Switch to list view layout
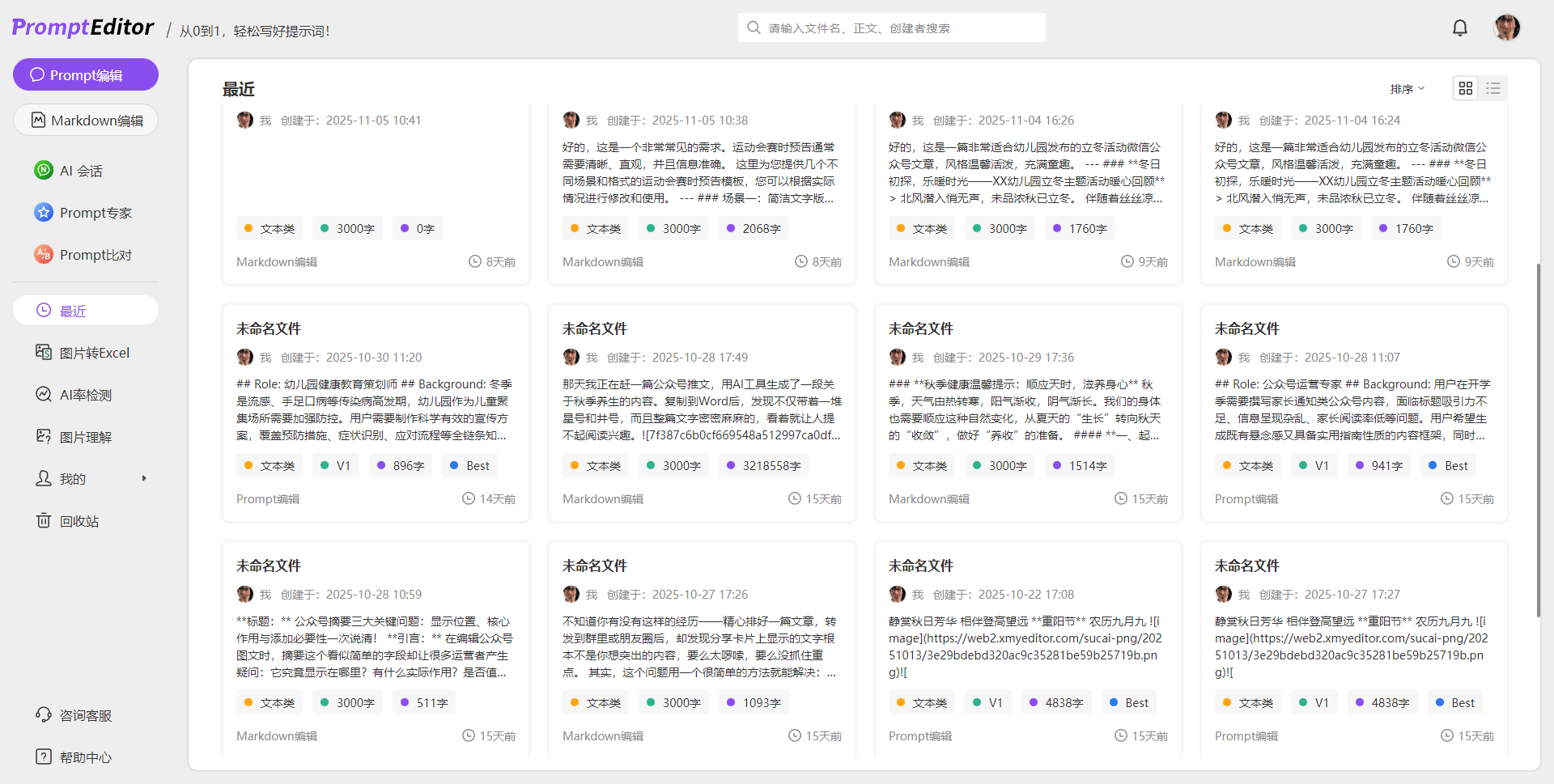Screen dimensions: 1554x784 point(1493,88)
